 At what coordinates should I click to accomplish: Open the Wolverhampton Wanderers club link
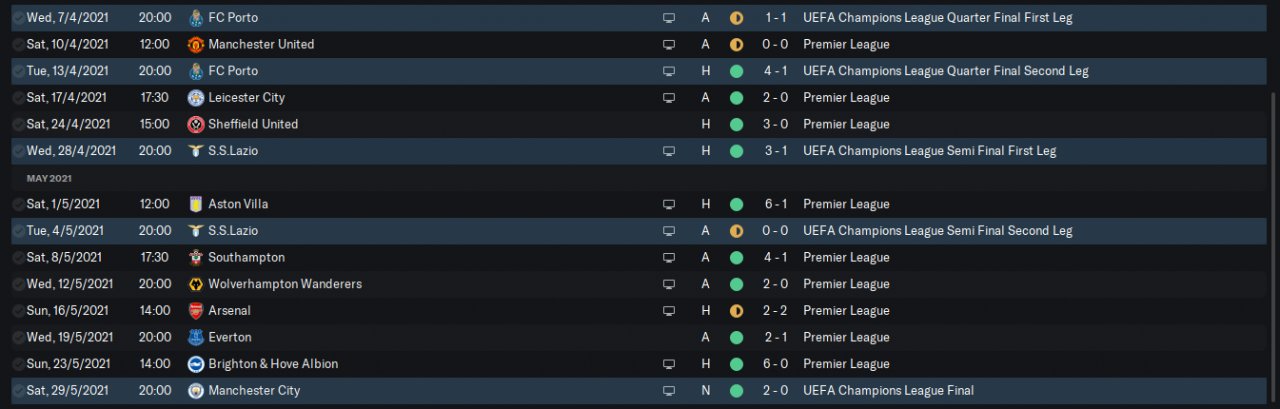[285, 284]
